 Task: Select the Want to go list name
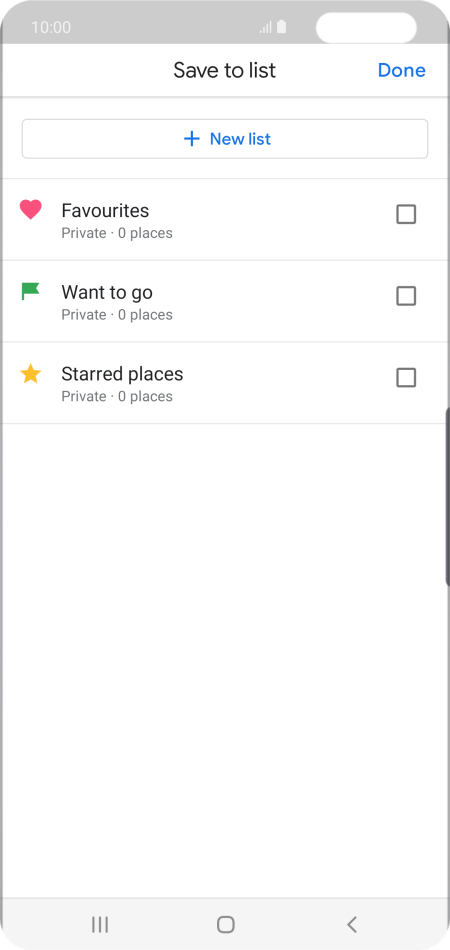(x=107, y=293)
